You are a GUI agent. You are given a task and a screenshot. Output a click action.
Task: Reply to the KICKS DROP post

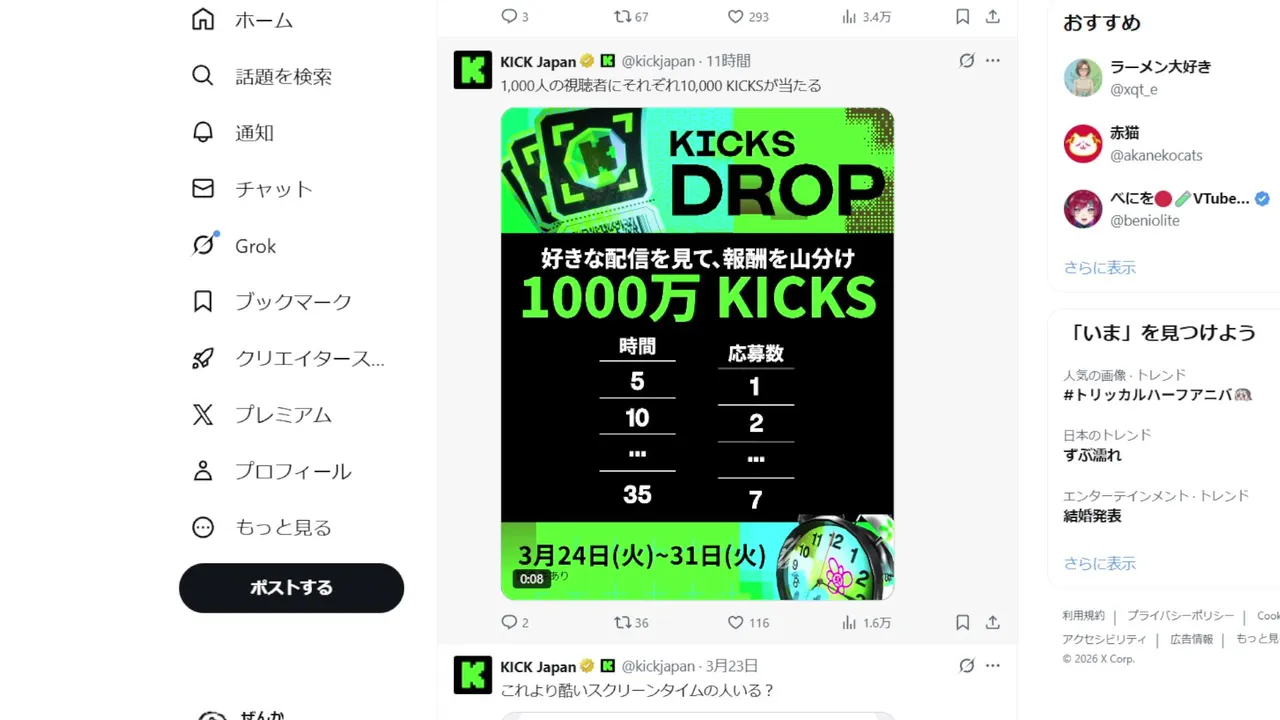pyautogui.click(x=514, y=622)
